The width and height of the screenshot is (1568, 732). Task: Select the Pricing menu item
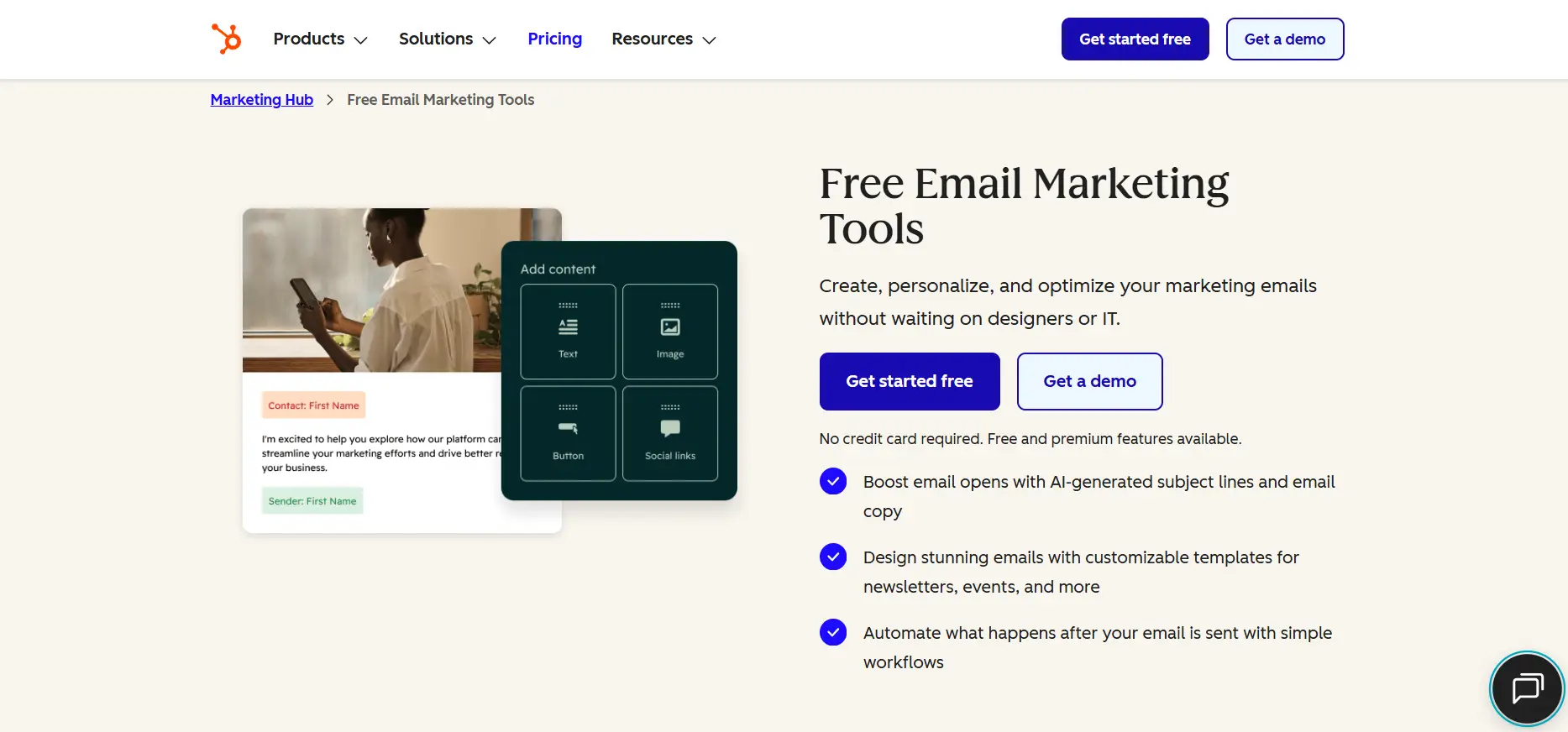click(554, 39)
